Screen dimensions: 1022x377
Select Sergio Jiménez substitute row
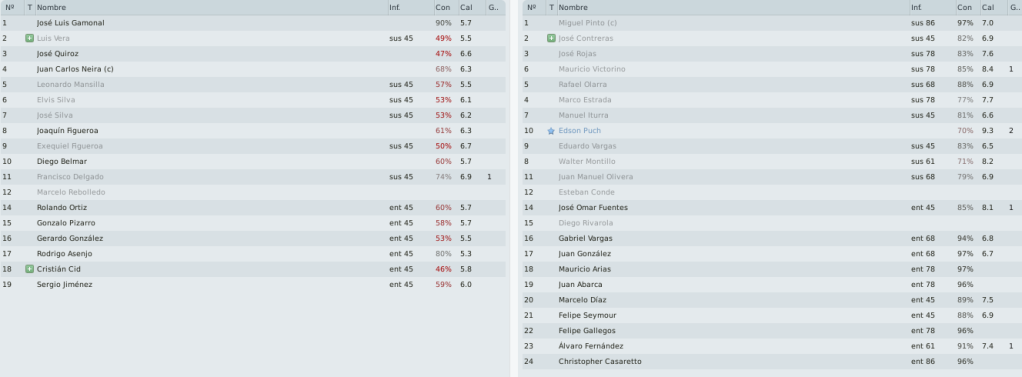pos(253,284)
